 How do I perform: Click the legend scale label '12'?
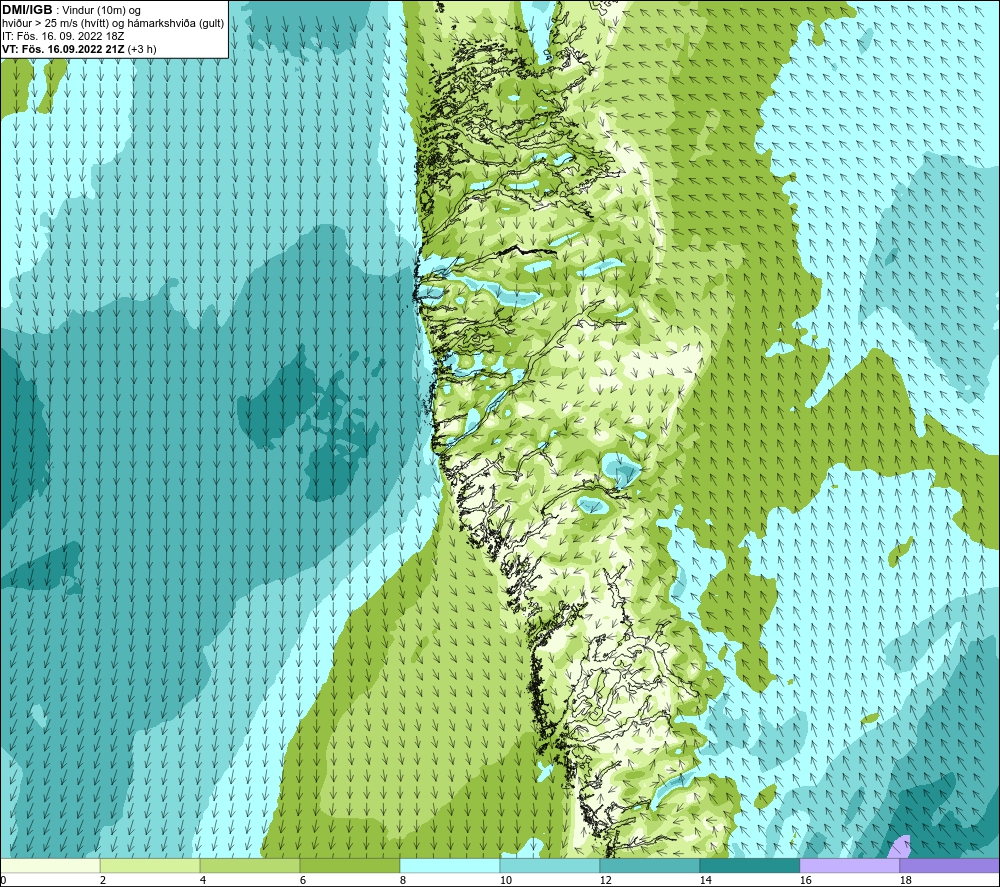pos(606,880)
